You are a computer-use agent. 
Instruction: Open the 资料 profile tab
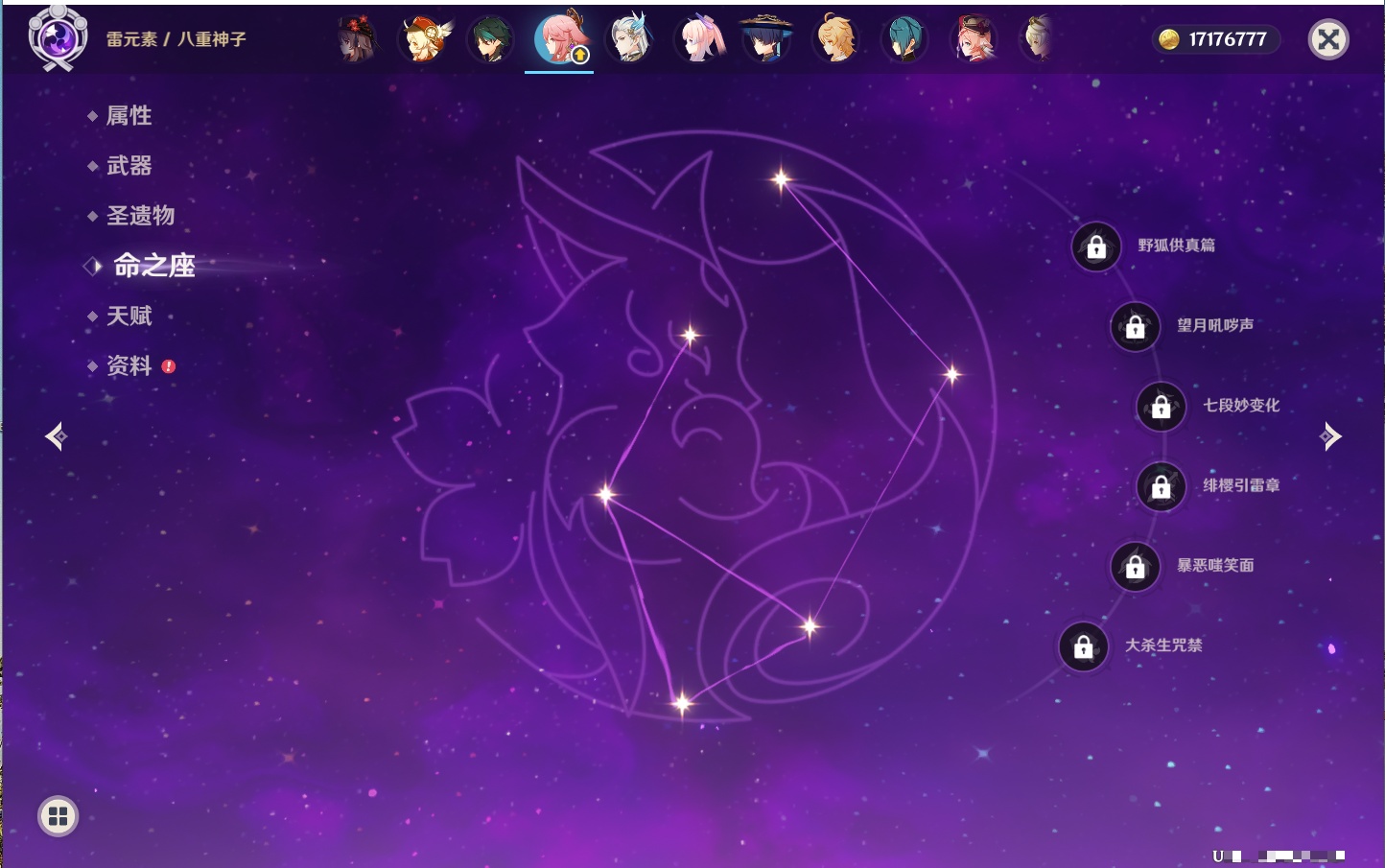129,365
